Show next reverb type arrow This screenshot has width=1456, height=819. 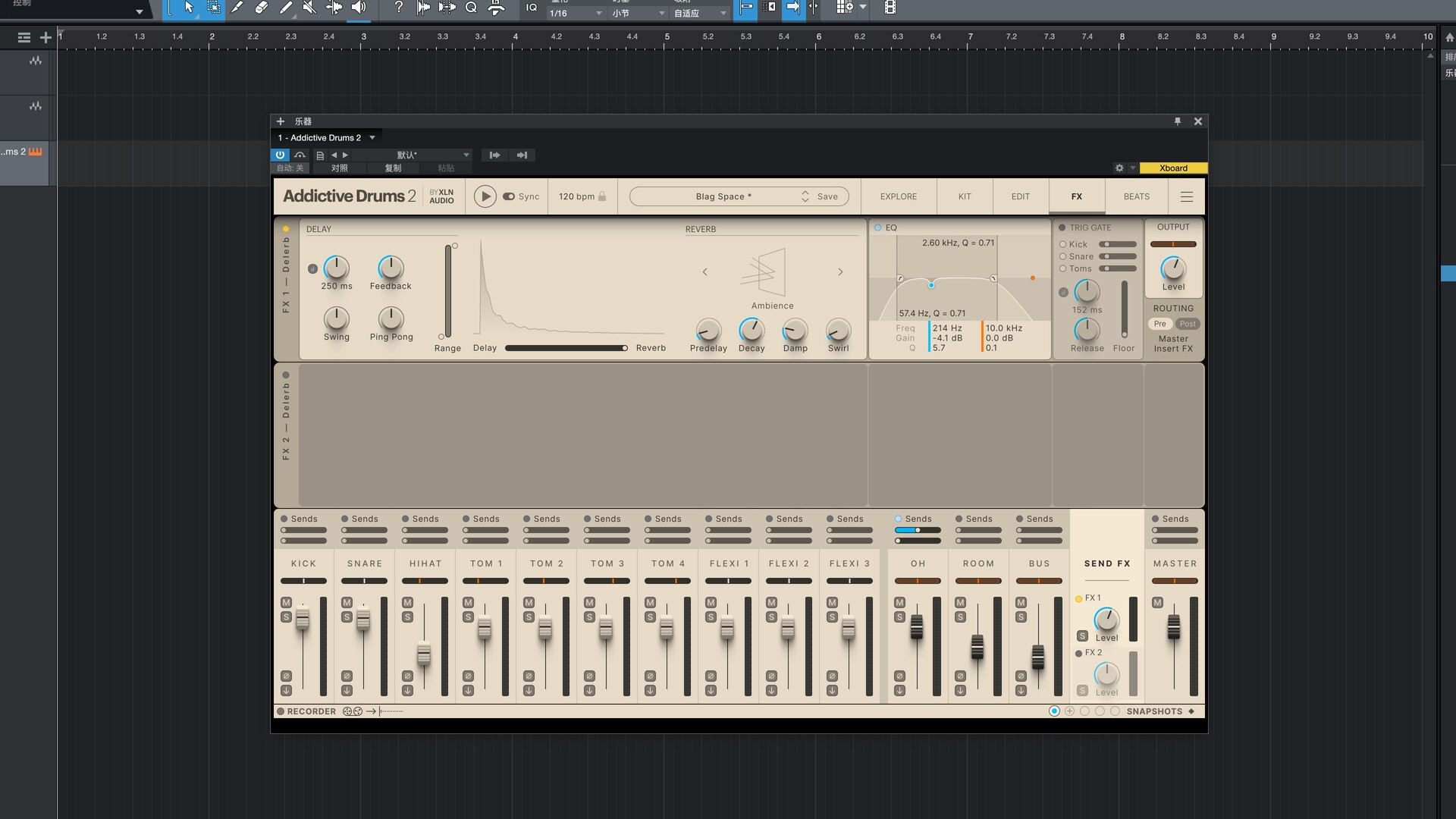click(x=840, y=271)
